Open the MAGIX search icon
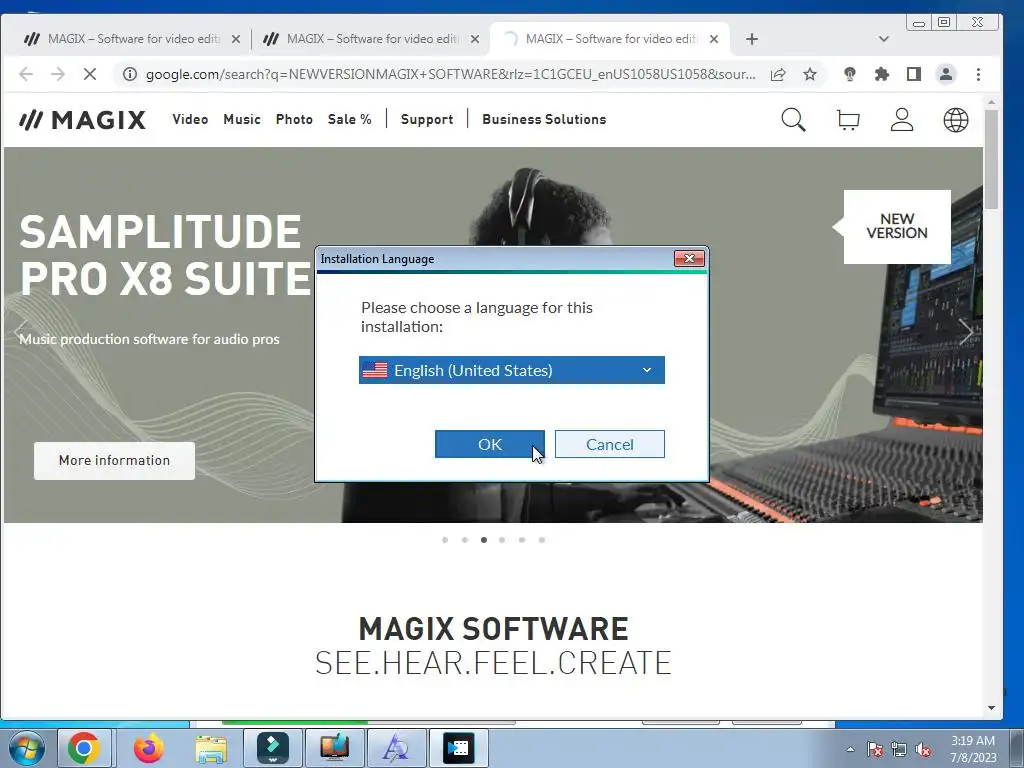This screenshot has width=1024, height=768. pos(793,120)
